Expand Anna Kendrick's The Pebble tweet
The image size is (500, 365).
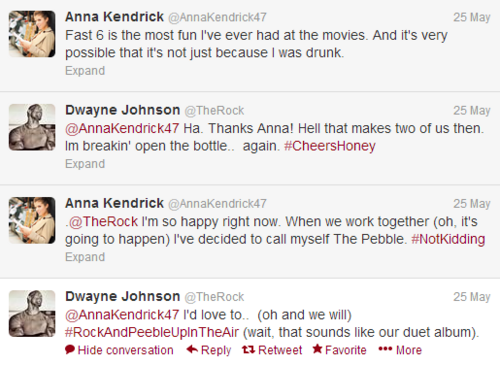pyautogui.click(x=85, y=257)
